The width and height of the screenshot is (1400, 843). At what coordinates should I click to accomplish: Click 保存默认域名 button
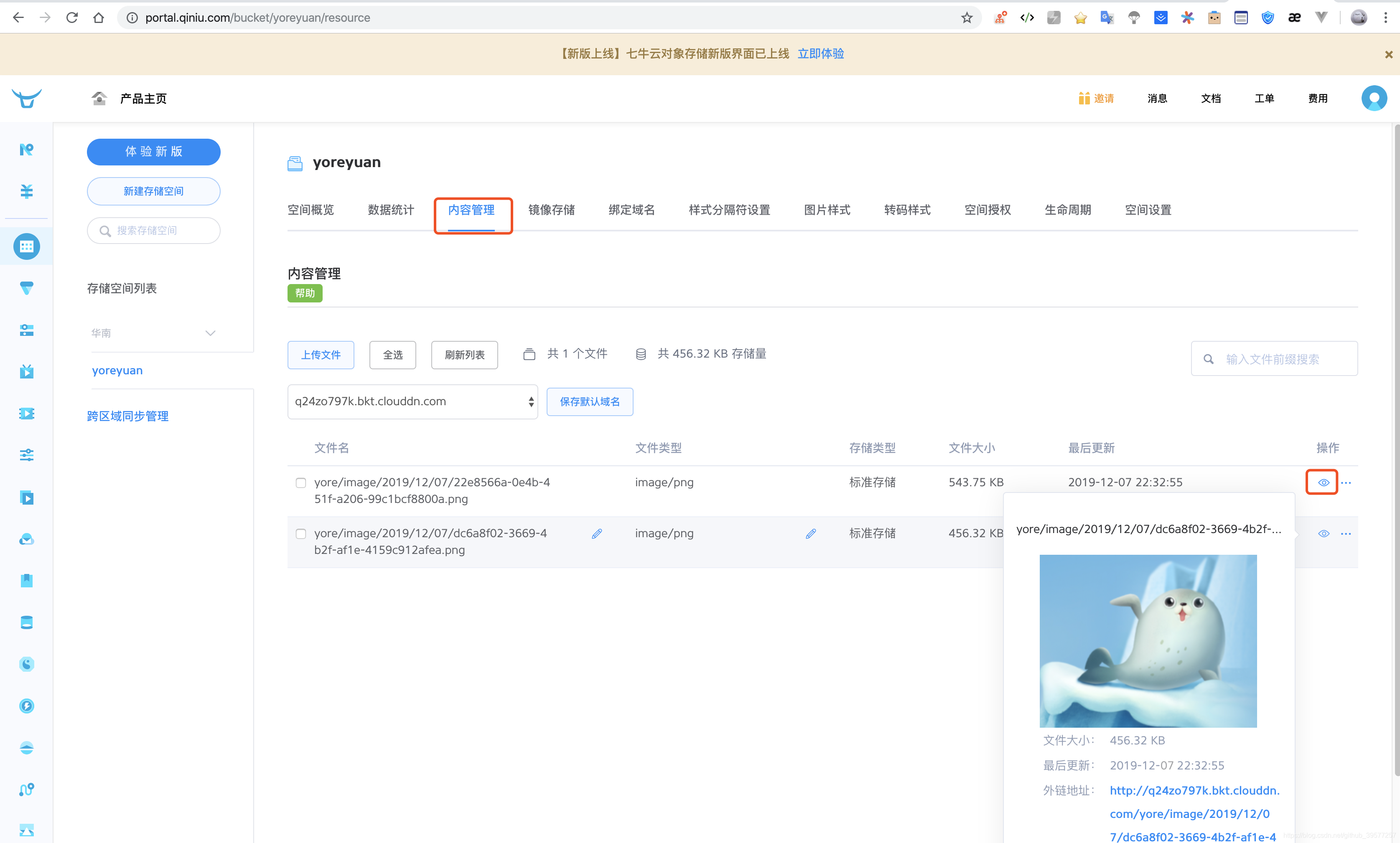point(590,401)
